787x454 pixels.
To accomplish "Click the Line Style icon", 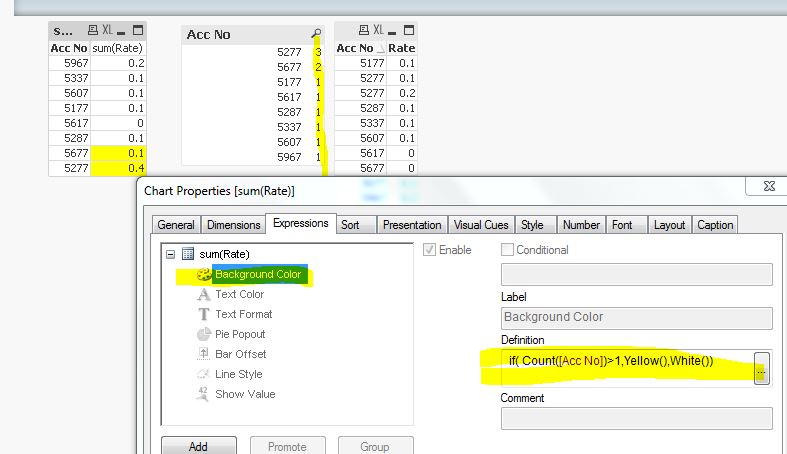I will point(203,374).
